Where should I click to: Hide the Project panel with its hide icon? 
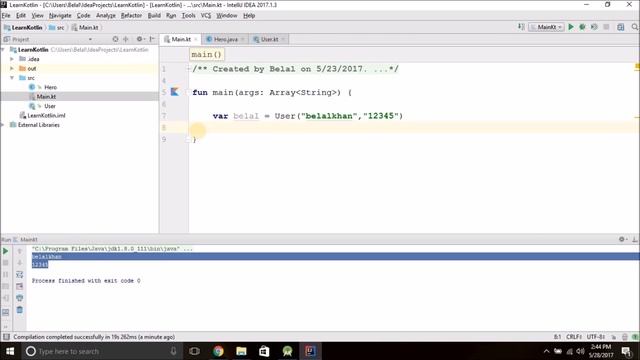click(152, 39)
